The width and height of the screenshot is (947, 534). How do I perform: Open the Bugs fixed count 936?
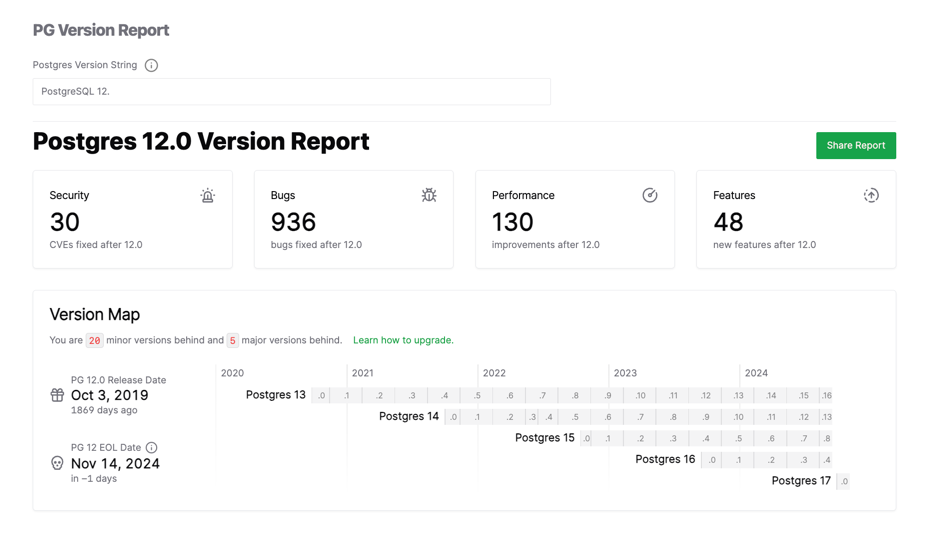click(x=293, y=222)
